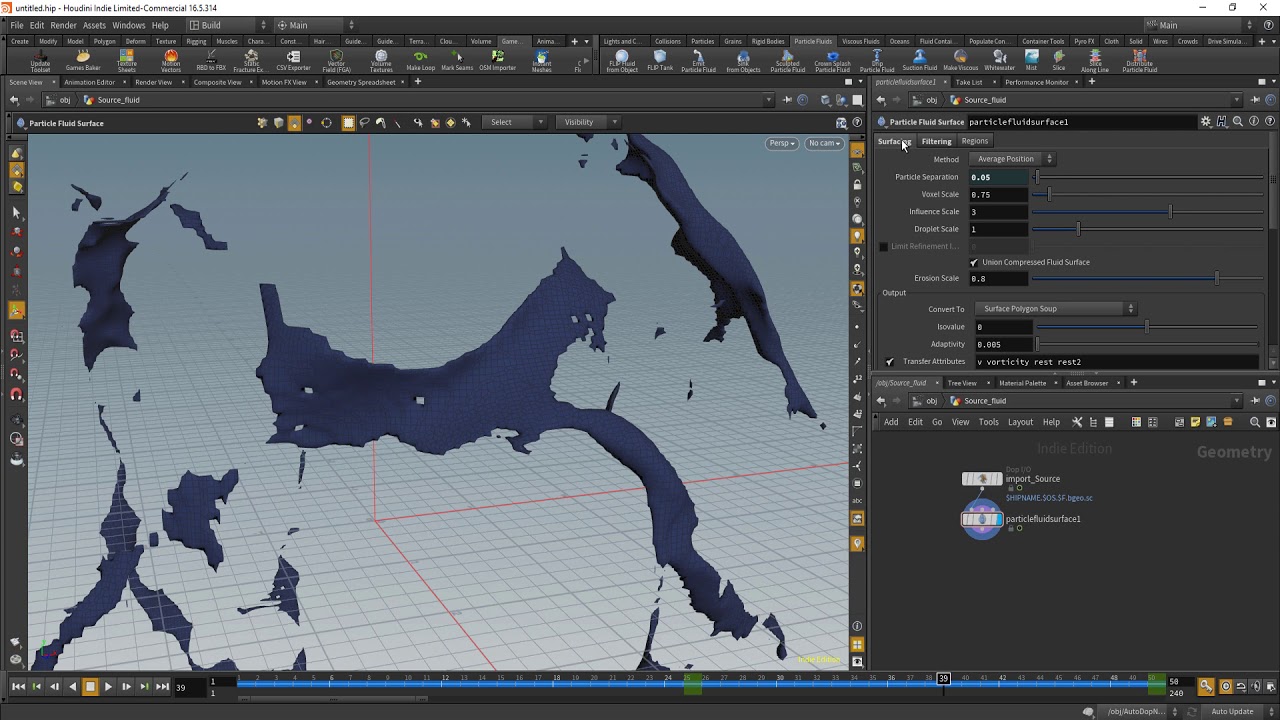Click the FLIP Tank shelf tool
The width and height of the screenshot is (1280, 720).
point(660,61)
